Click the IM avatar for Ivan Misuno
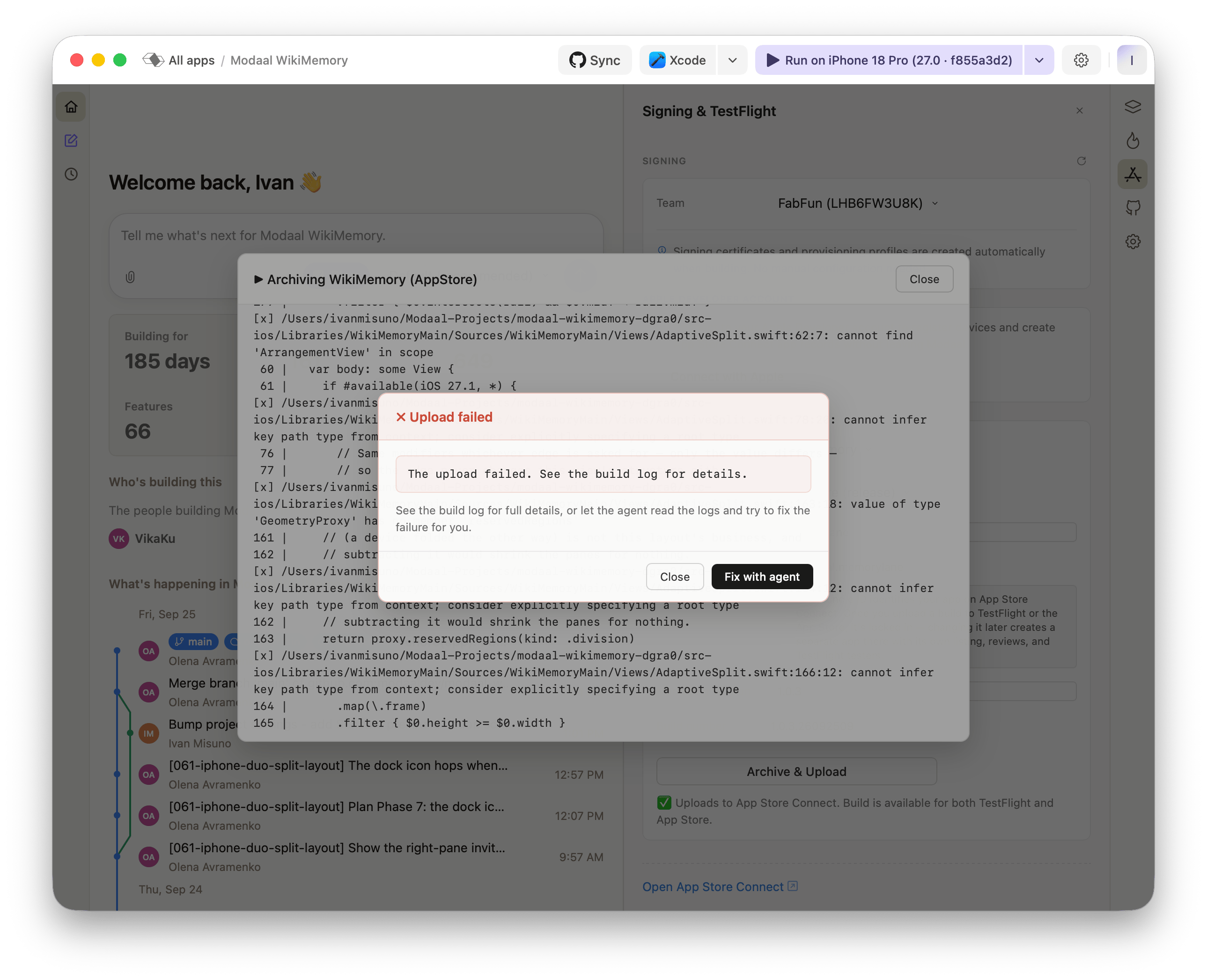1207x980 pixels. [x=148, y=733]
